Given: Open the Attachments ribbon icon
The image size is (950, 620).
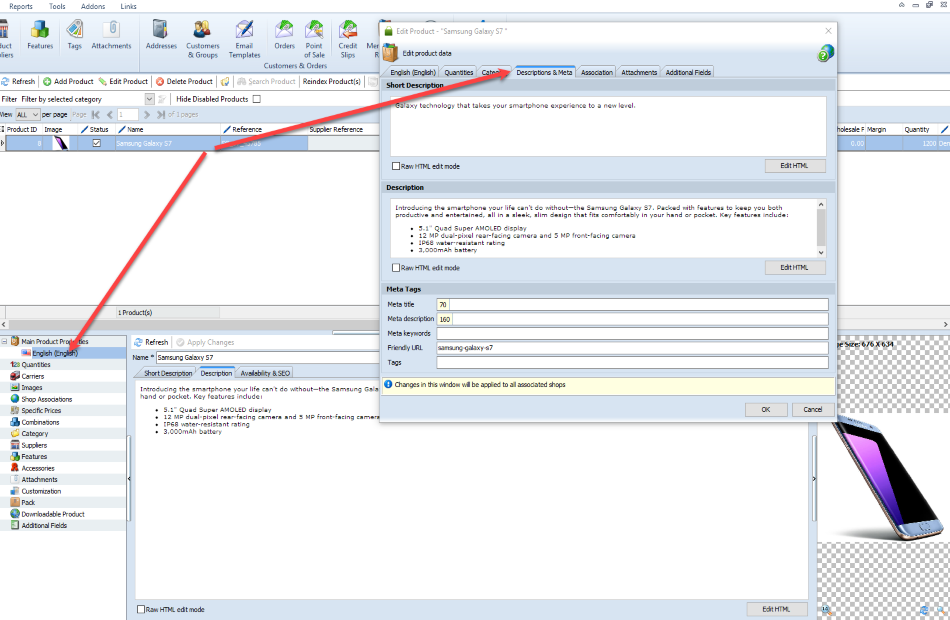Looking at the screenshot, I should [111, 35].
